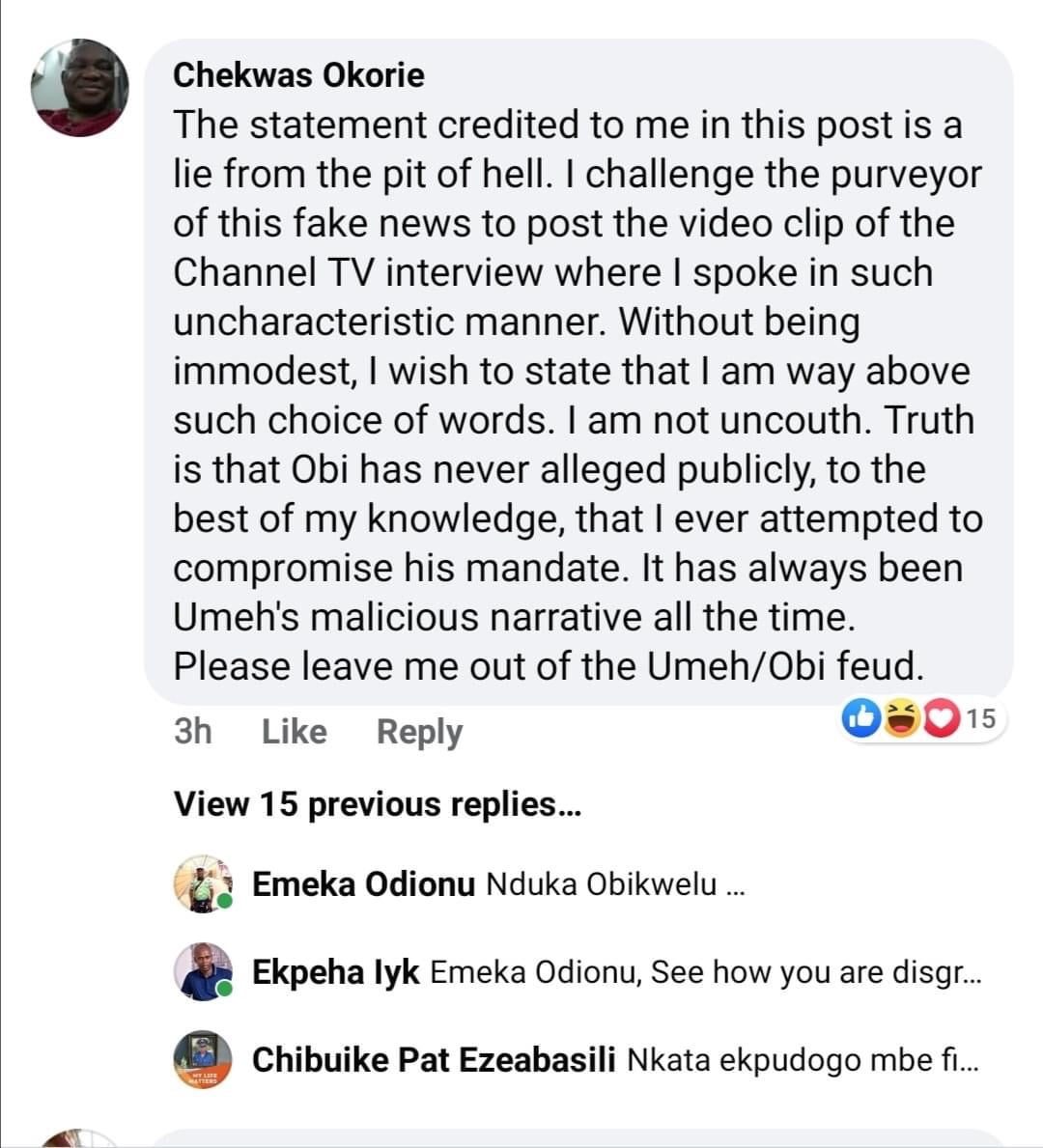Screen dimensions: 1043x1148
Task: Click the laughing face reaction icon
Action: pyautogui.click(x=902, y=717)
